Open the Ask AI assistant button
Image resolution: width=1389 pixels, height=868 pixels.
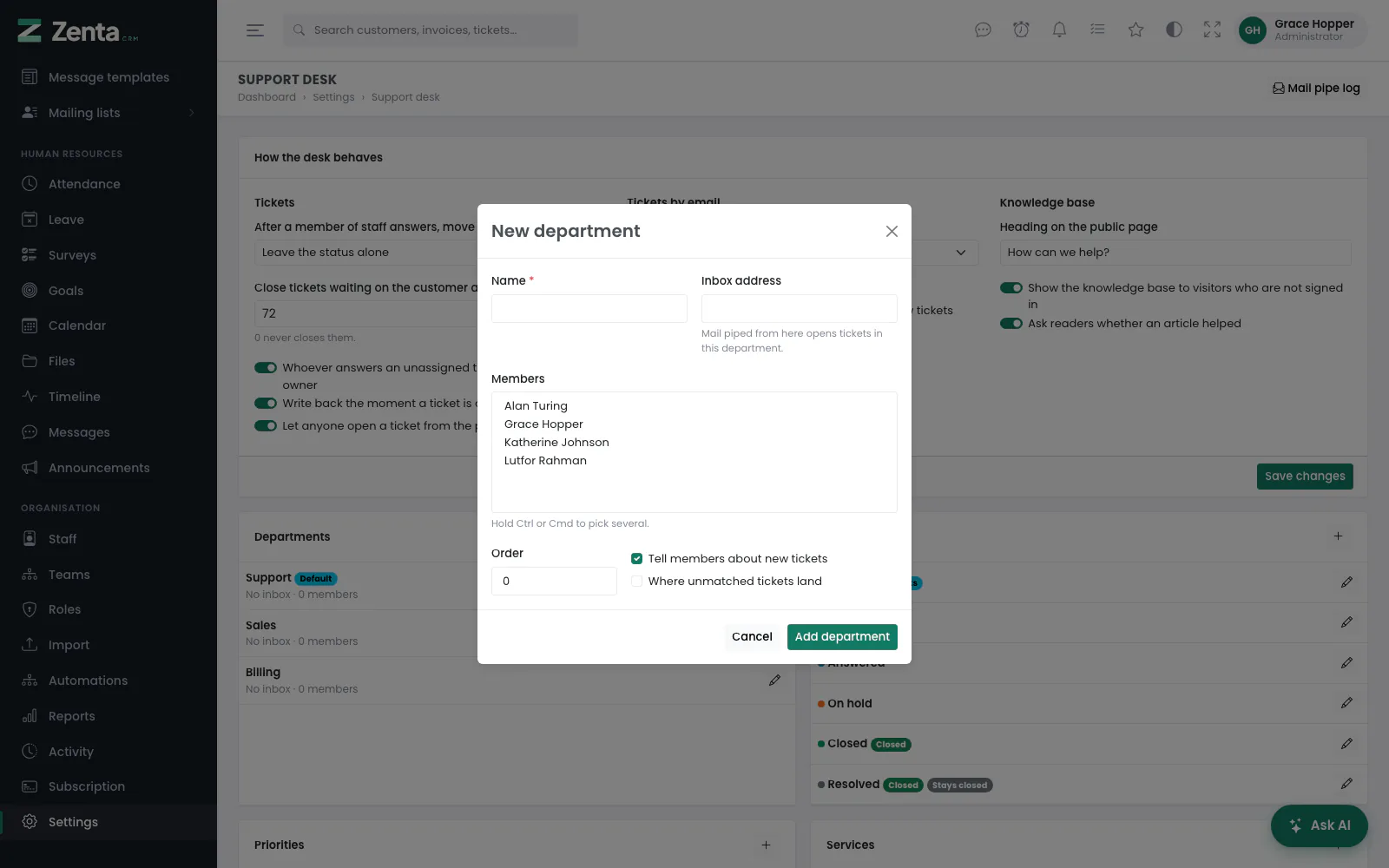1320,825
